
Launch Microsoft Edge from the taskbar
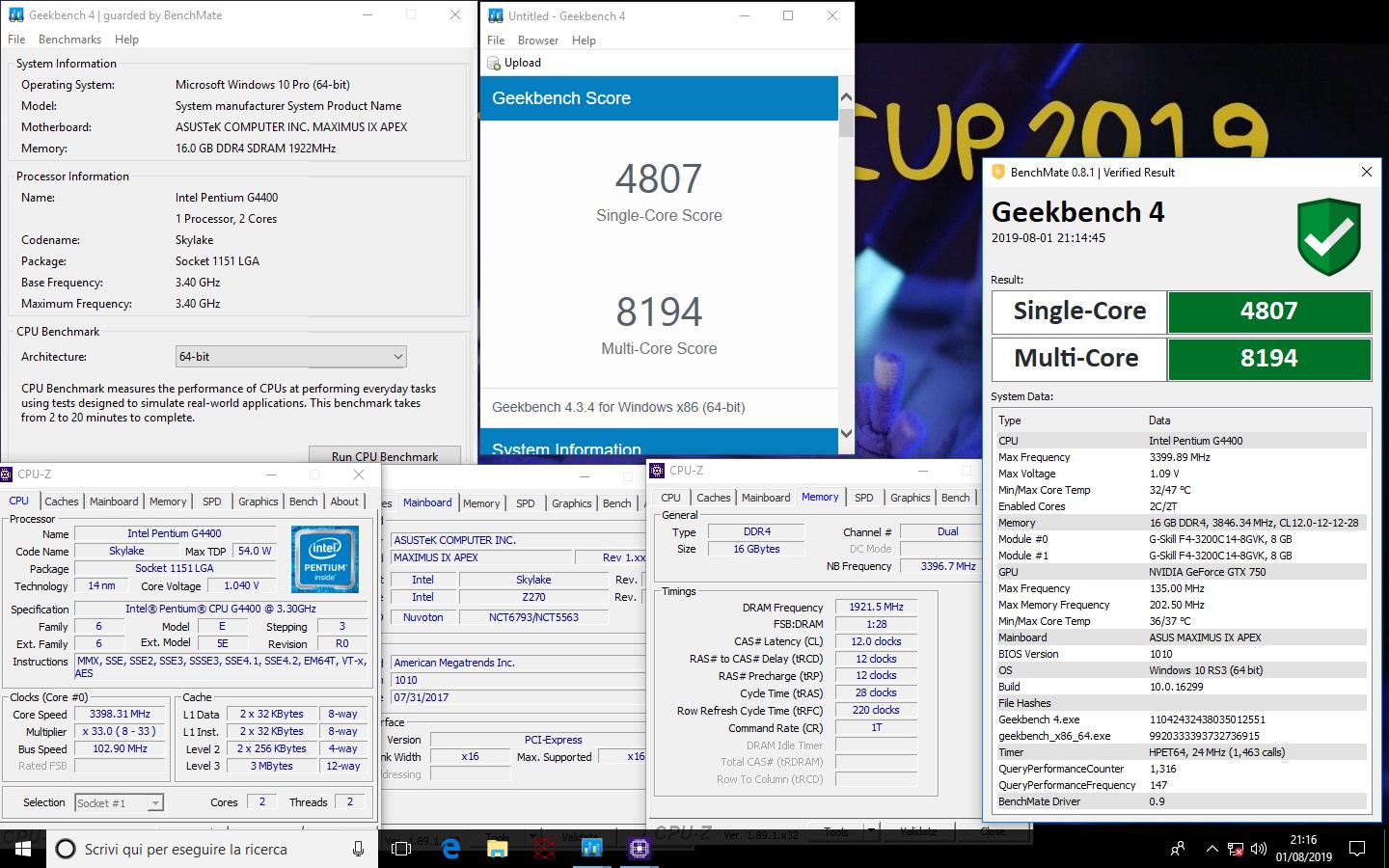click(450, 849)
